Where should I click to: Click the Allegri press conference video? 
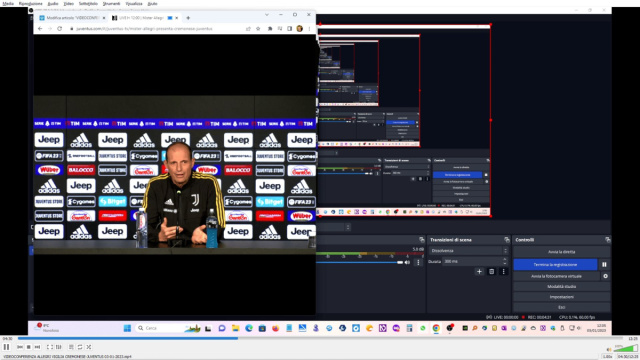coord(174,175)
